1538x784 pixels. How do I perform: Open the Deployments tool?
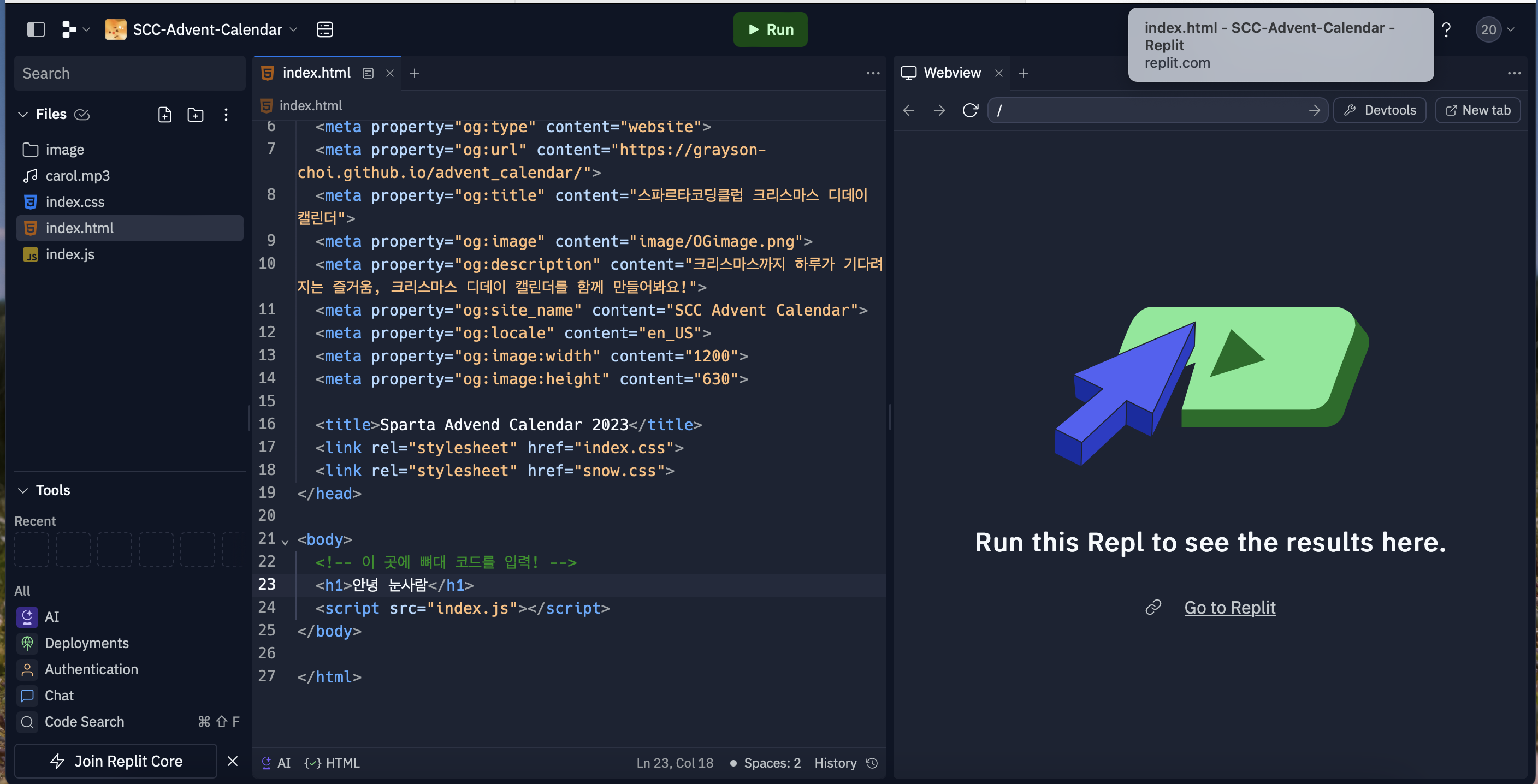129,643
